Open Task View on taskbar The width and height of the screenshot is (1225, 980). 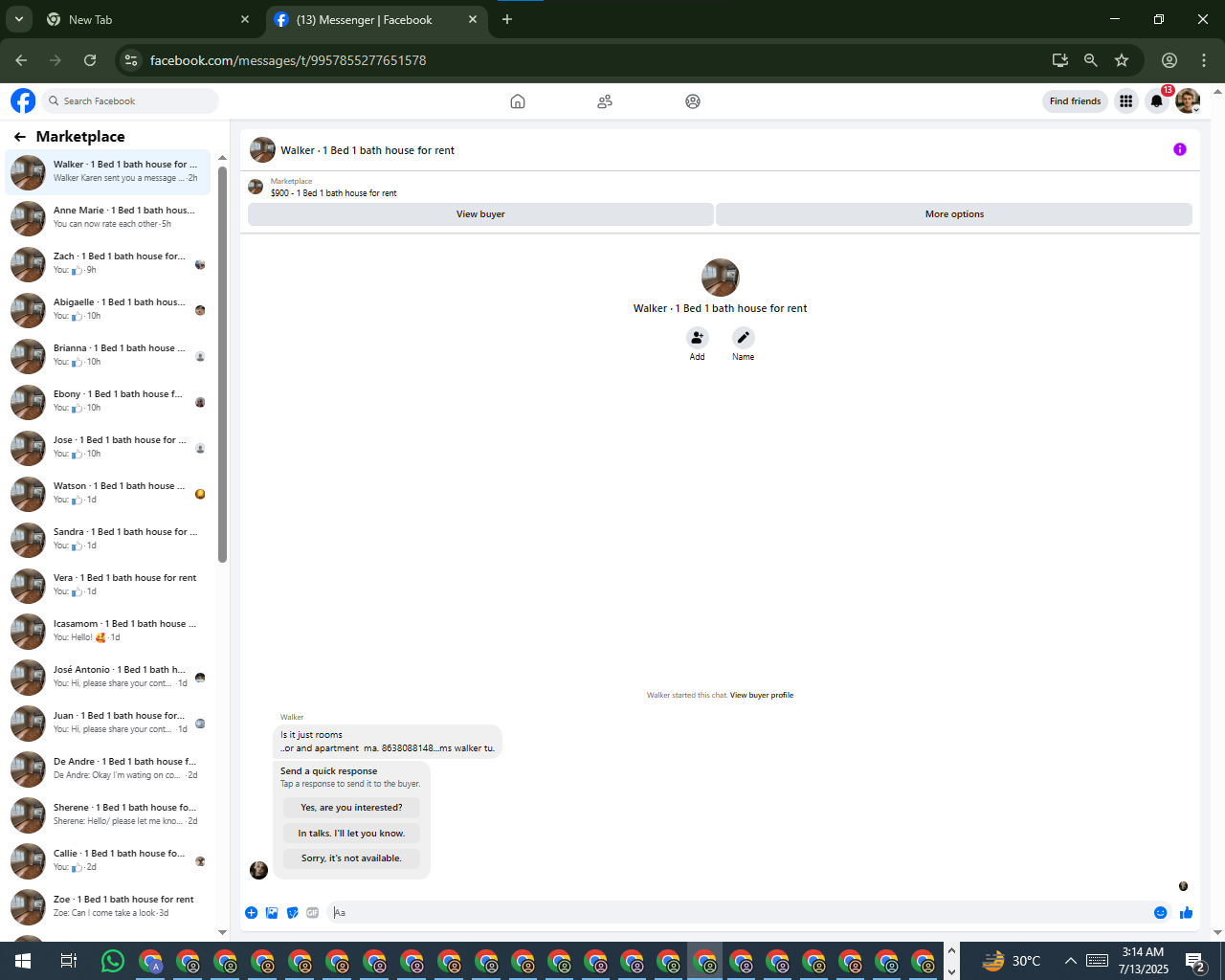click(68, 961)
